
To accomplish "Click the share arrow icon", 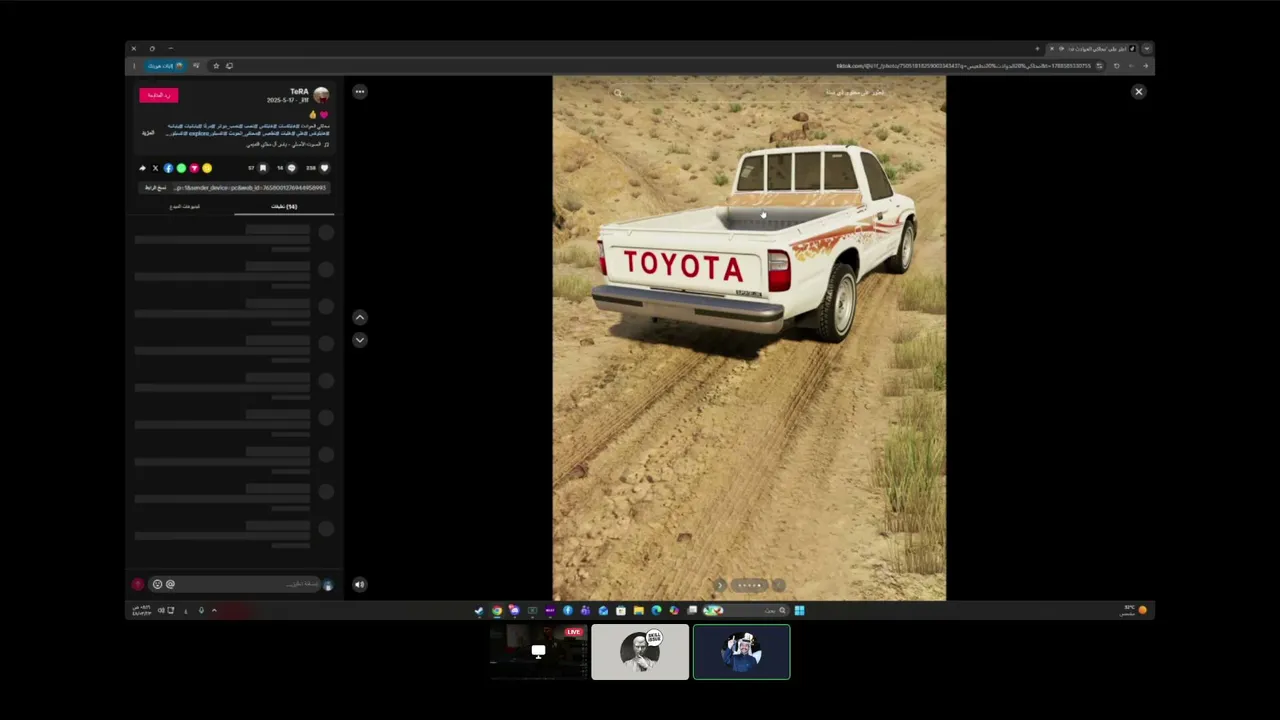I will (x=142, y=168).
